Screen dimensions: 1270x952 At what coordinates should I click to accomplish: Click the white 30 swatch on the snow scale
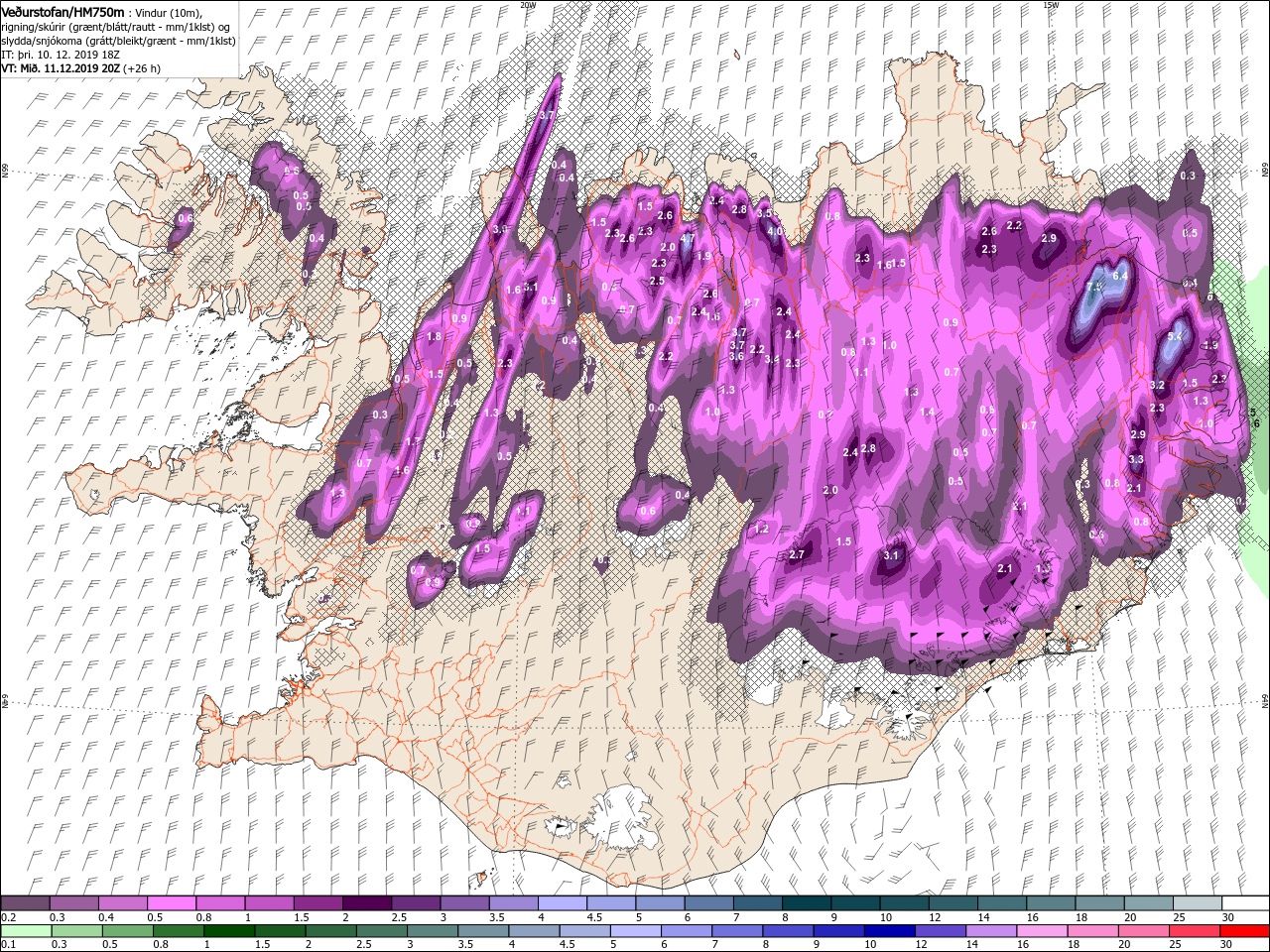pyautogui.click(x=1245, y=904)
